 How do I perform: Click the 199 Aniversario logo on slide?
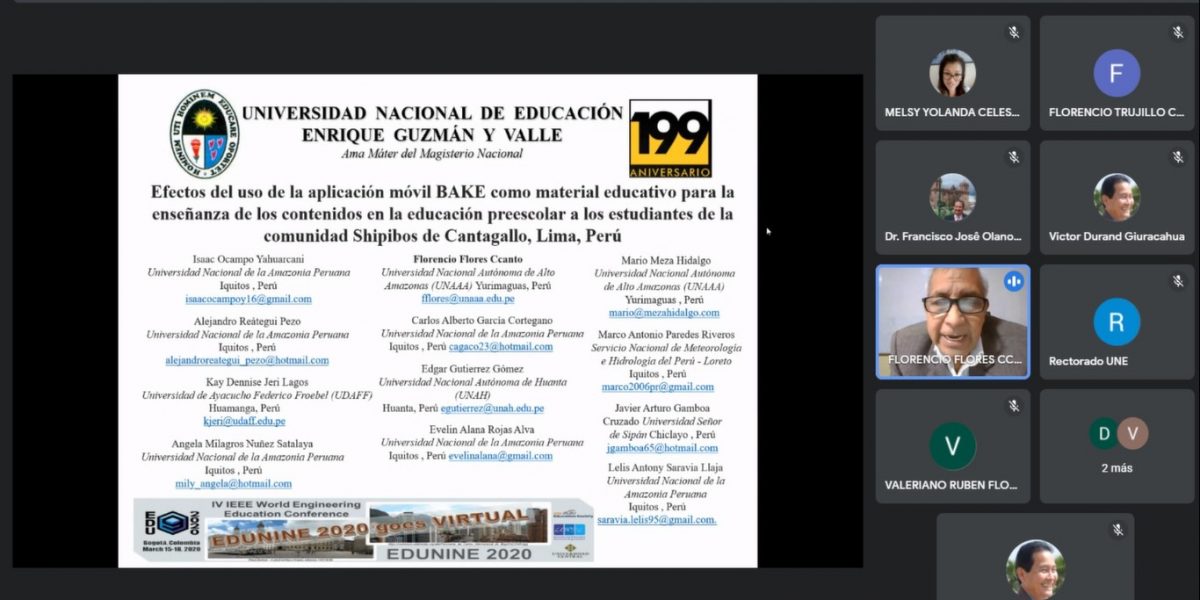click(x=670, y=137)
